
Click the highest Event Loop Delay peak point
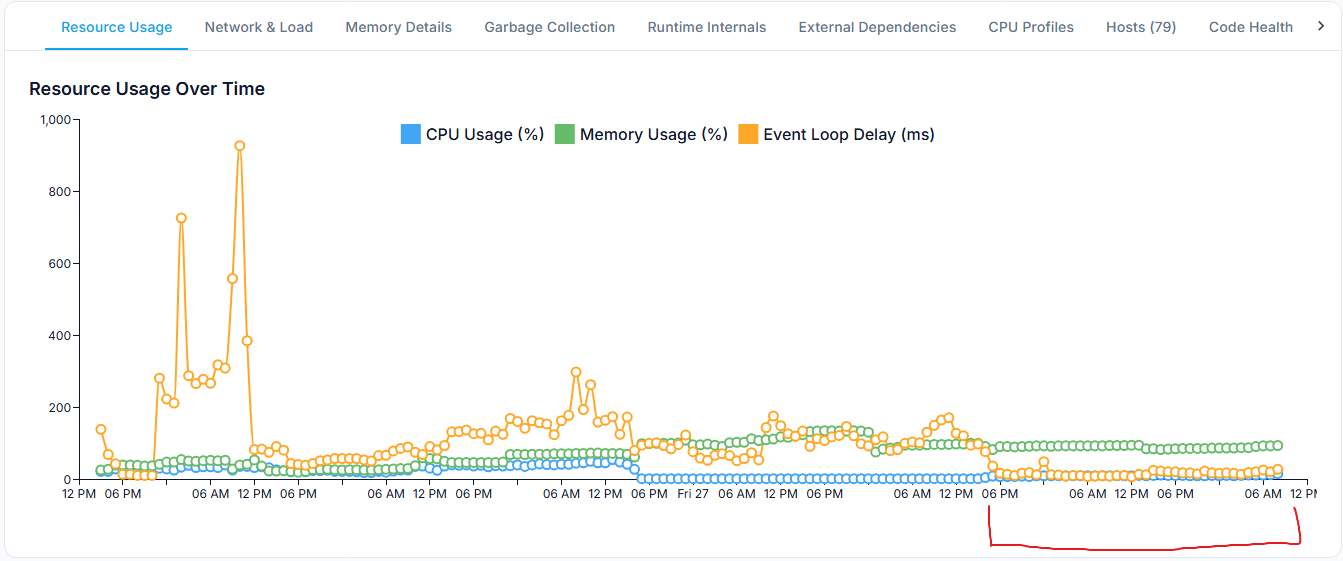pos(240,146)
